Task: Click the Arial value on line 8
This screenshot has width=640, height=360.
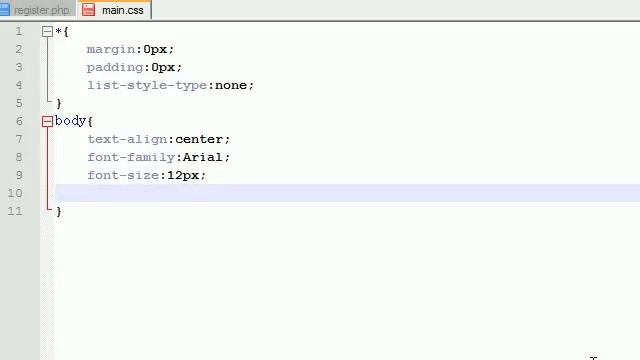Action: [202, 157]
